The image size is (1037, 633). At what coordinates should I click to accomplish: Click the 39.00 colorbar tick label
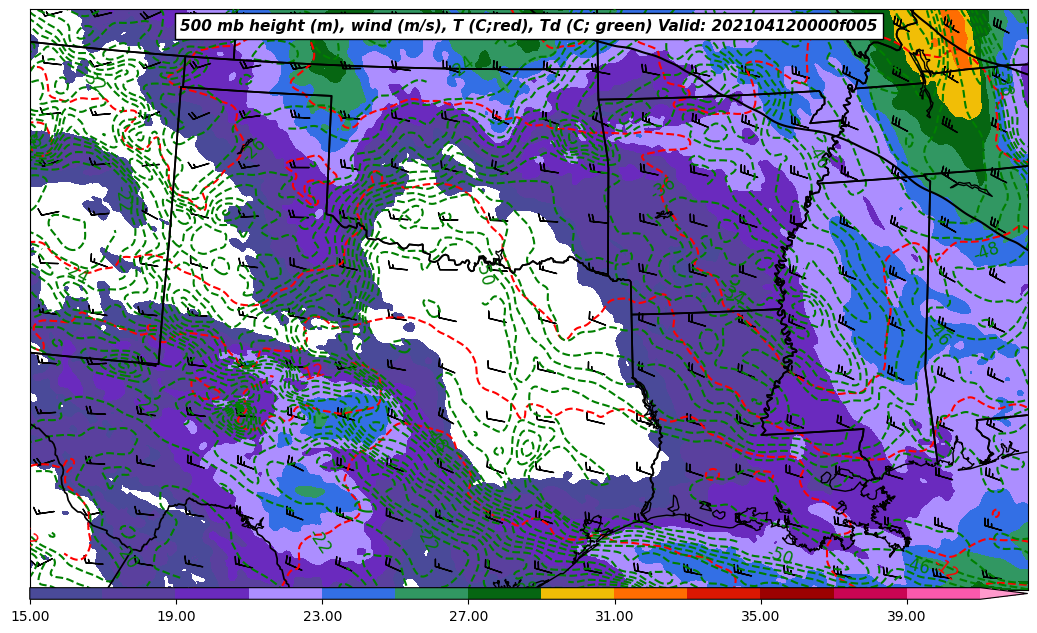[x=906, y=617]
